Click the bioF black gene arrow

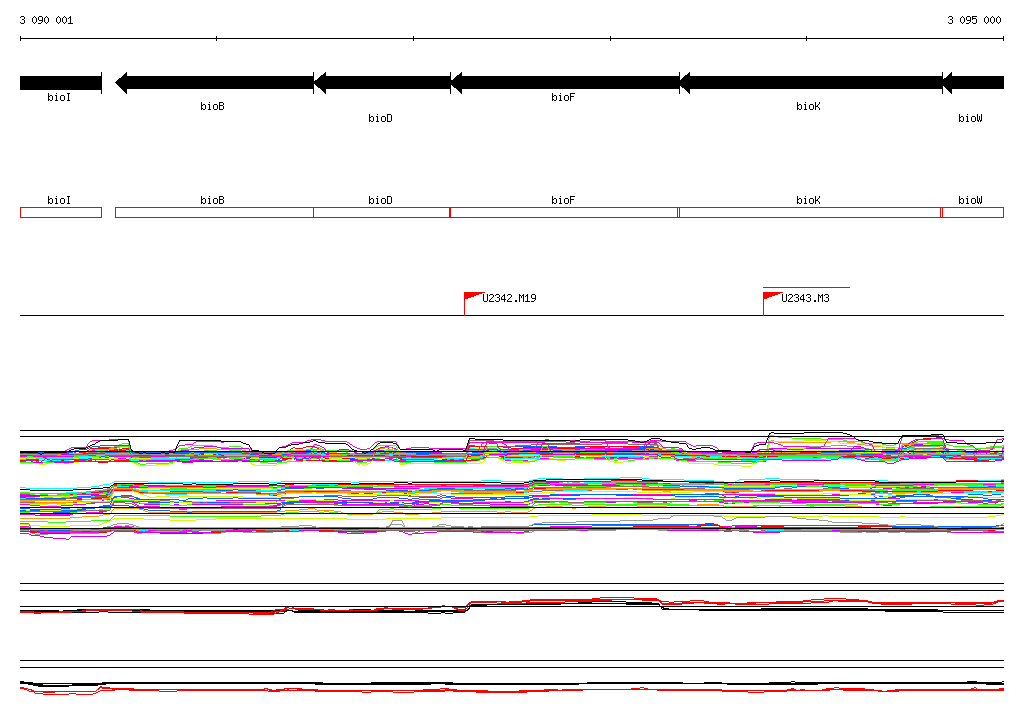pyautogui.click(x=565, y=83)
